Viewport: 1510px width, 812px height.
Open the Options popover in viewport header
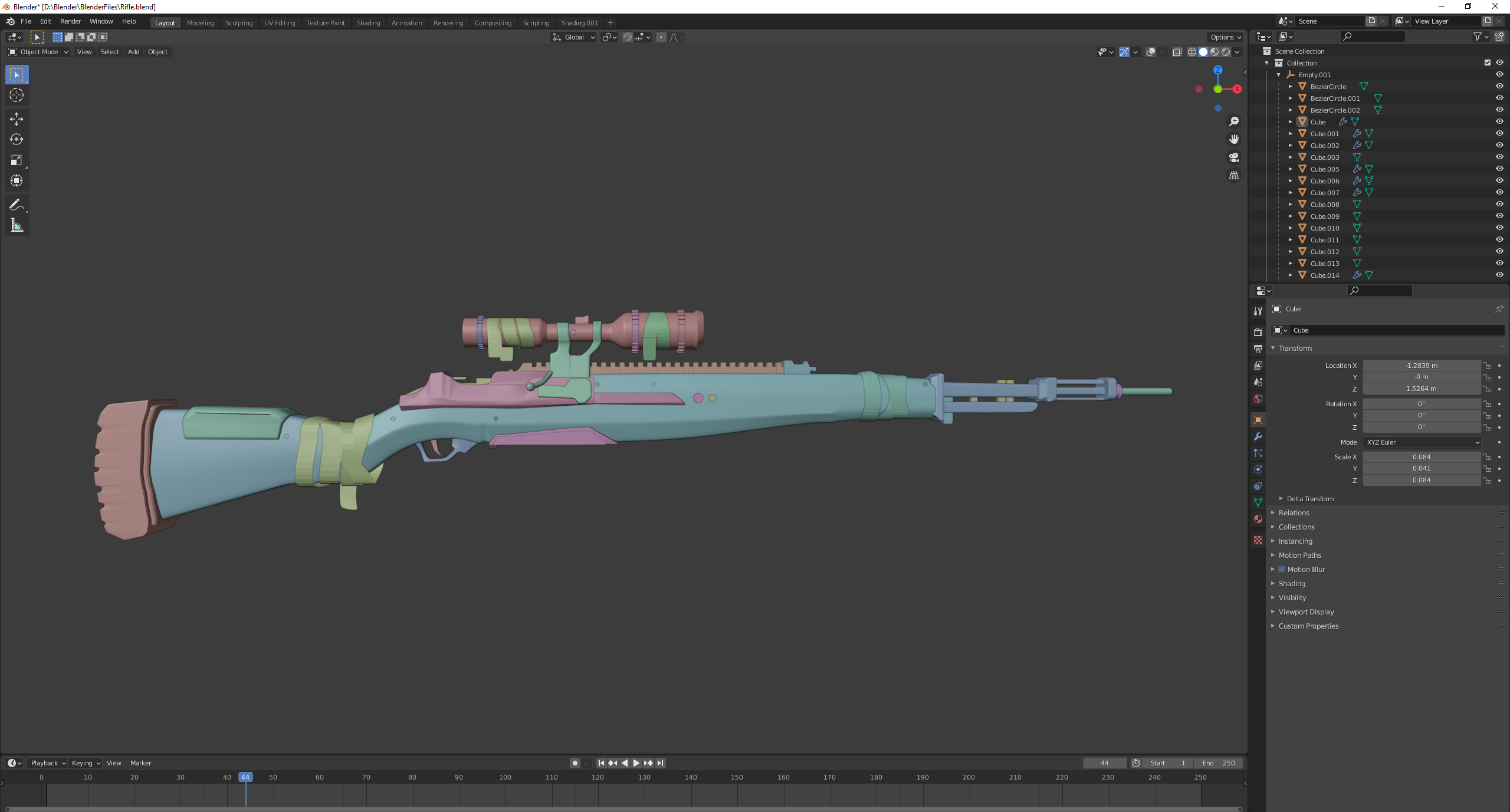pos(1225,37)
